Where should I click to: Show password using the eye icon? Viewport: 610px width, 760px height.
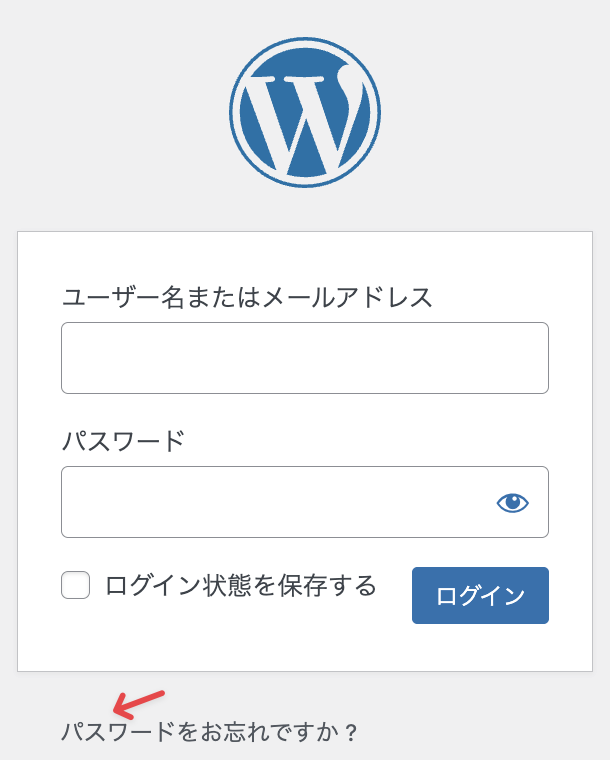pyautogui.click(x=513, y=503)
